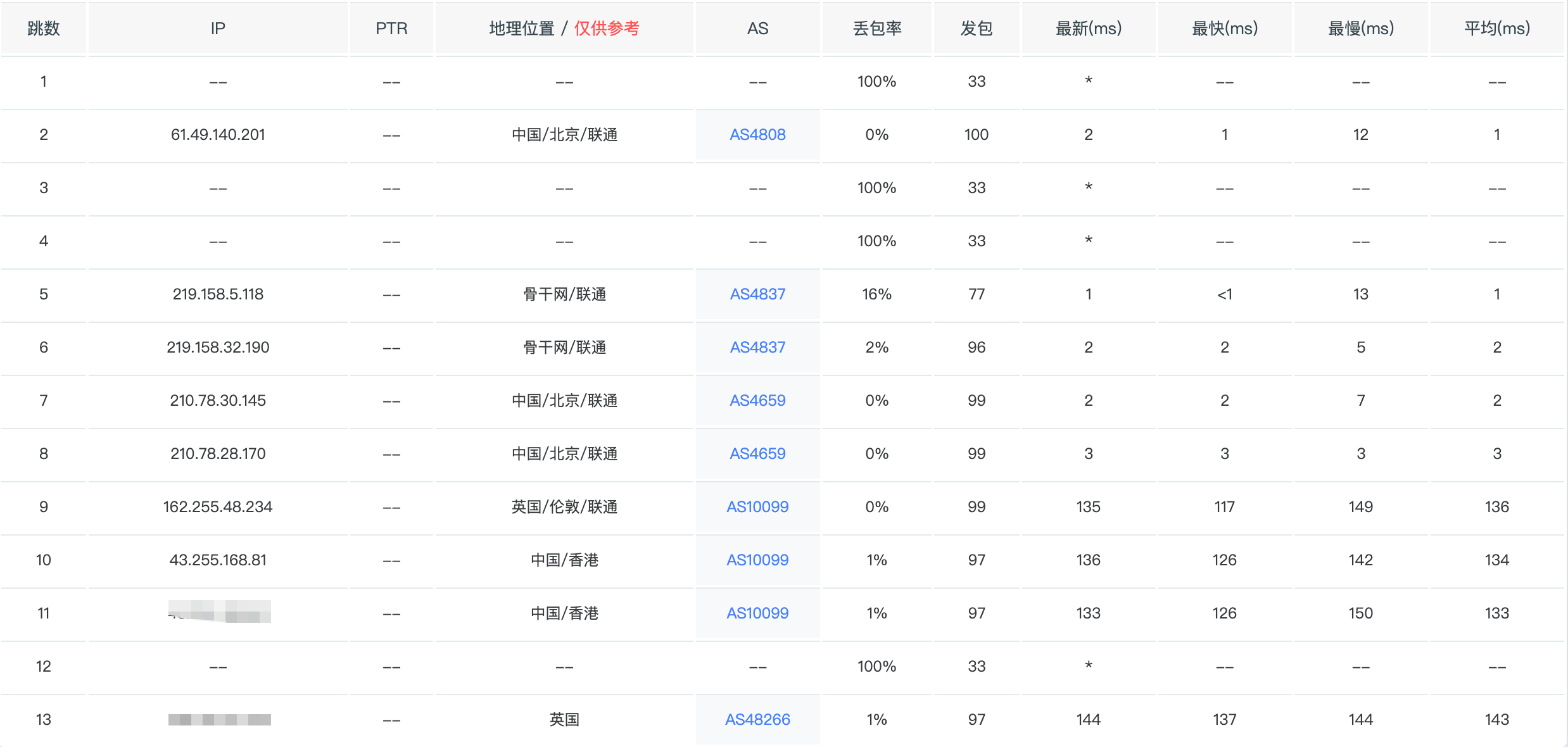Image resolution: width=1568 pixels, height=747 pixels.
Task: Click the blurred IP in hop 13
Action: (x=219, y=720)
